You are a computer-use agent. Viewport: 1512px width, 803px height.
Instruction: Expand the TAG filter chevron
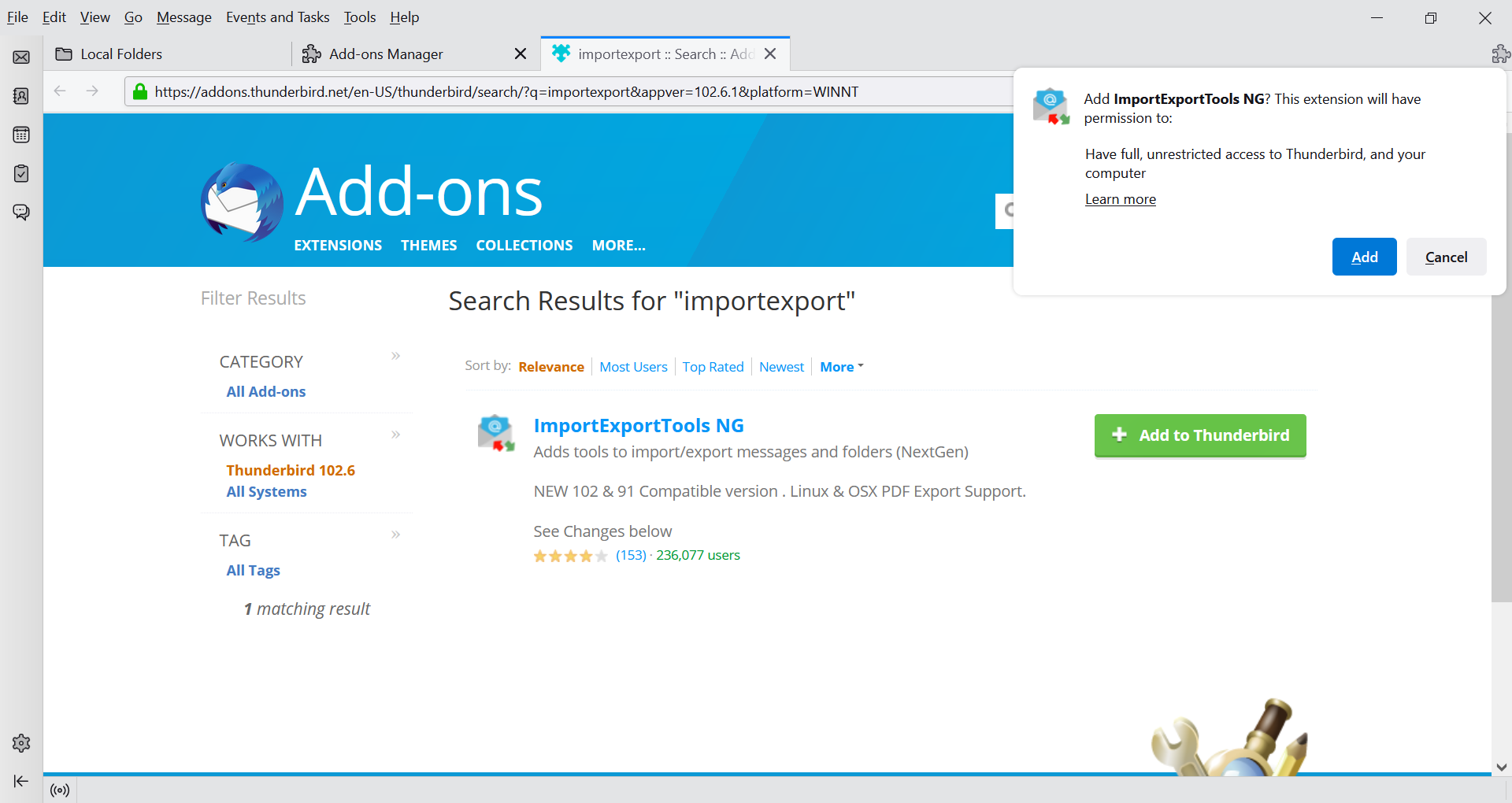tap(396, 535)
